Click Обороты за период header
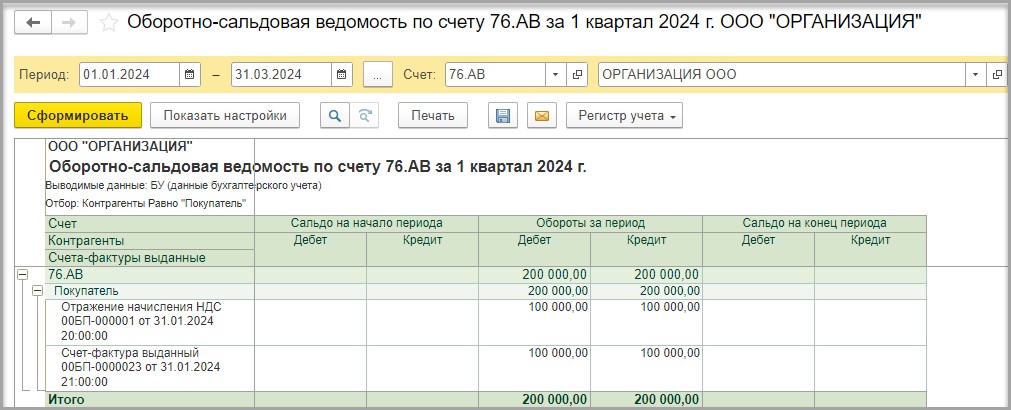This screenshot has width=1011, height=410. (x=590, y=224)
